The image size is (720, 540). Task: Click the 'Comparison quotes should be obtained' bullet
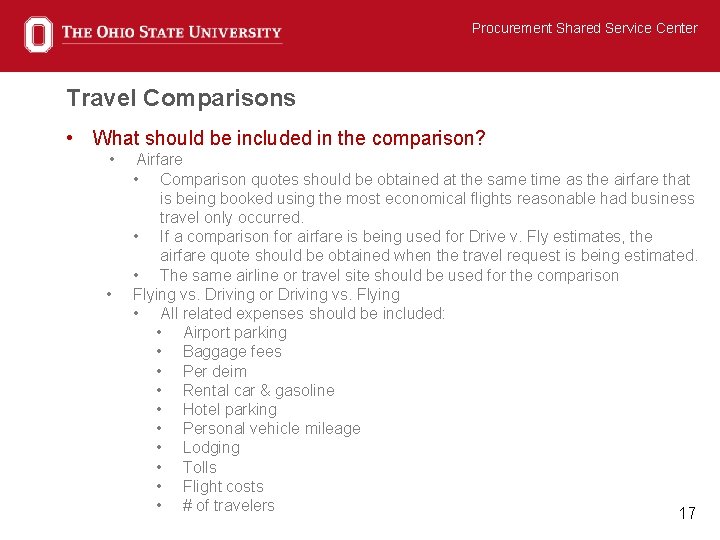425,198
